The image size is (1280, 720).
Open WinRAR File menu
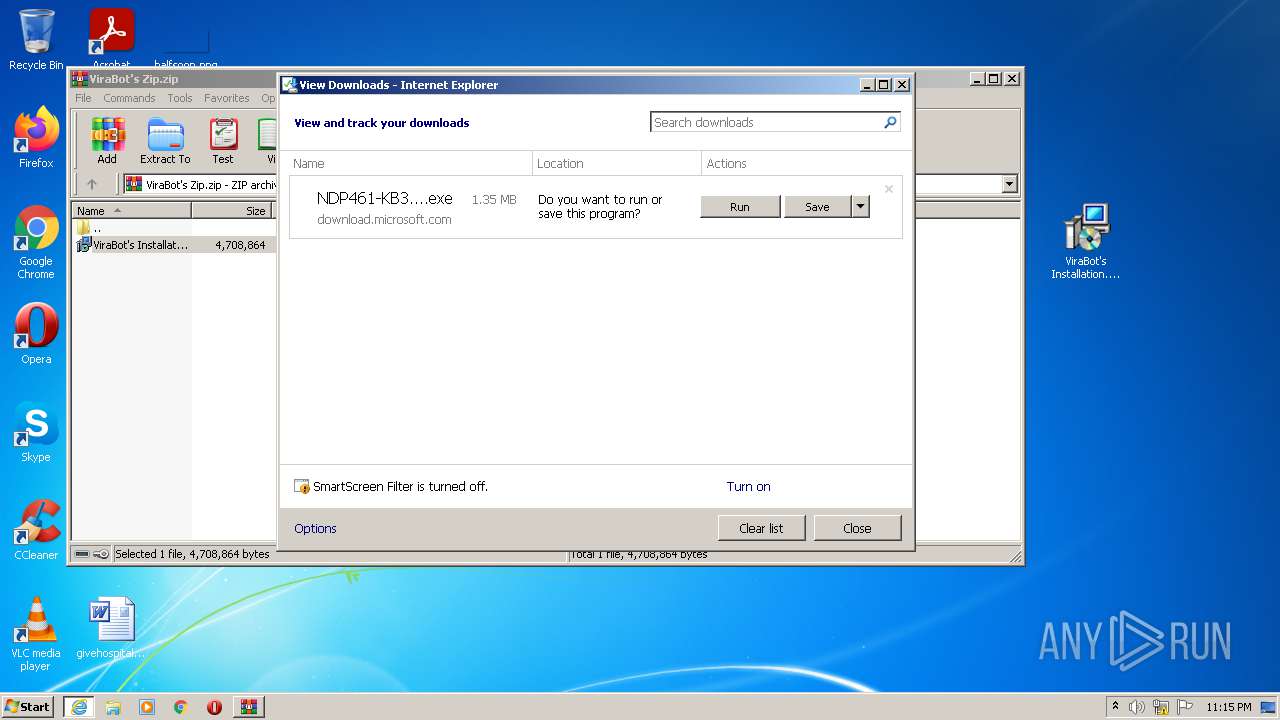click(83, 98)
